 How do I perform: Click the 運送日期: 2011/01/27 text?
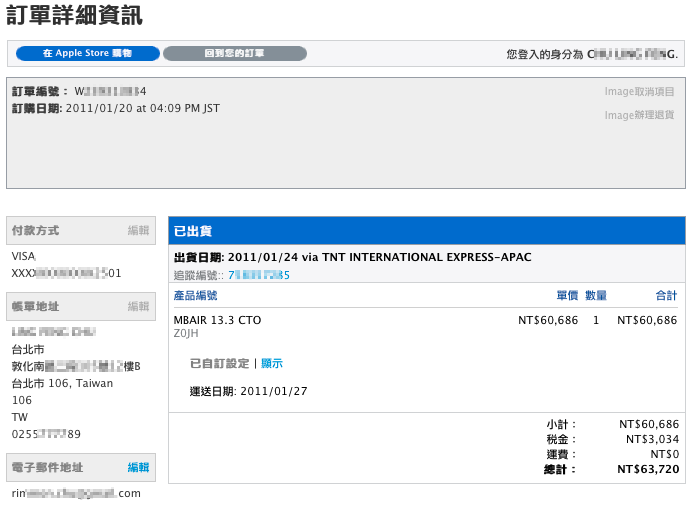tap(248, 391)
